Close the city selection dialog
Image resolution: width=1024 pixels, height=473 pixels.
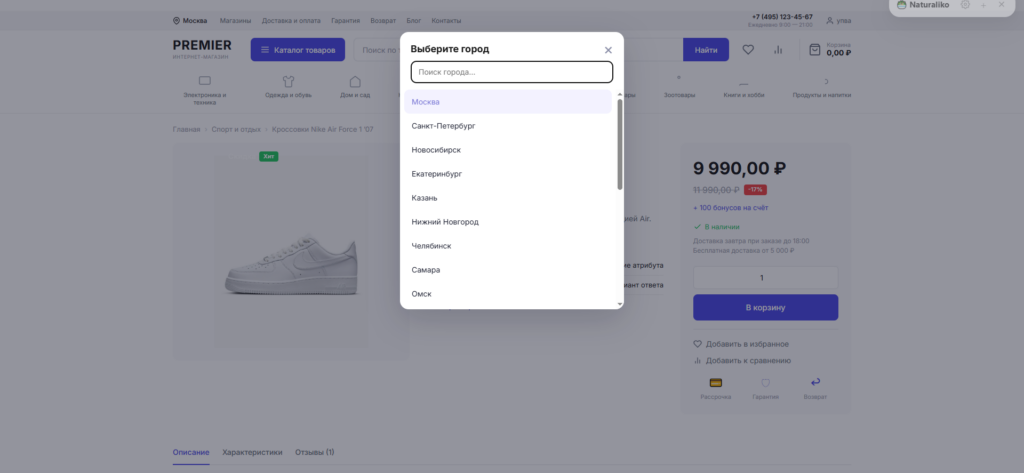tap(608, 50)
